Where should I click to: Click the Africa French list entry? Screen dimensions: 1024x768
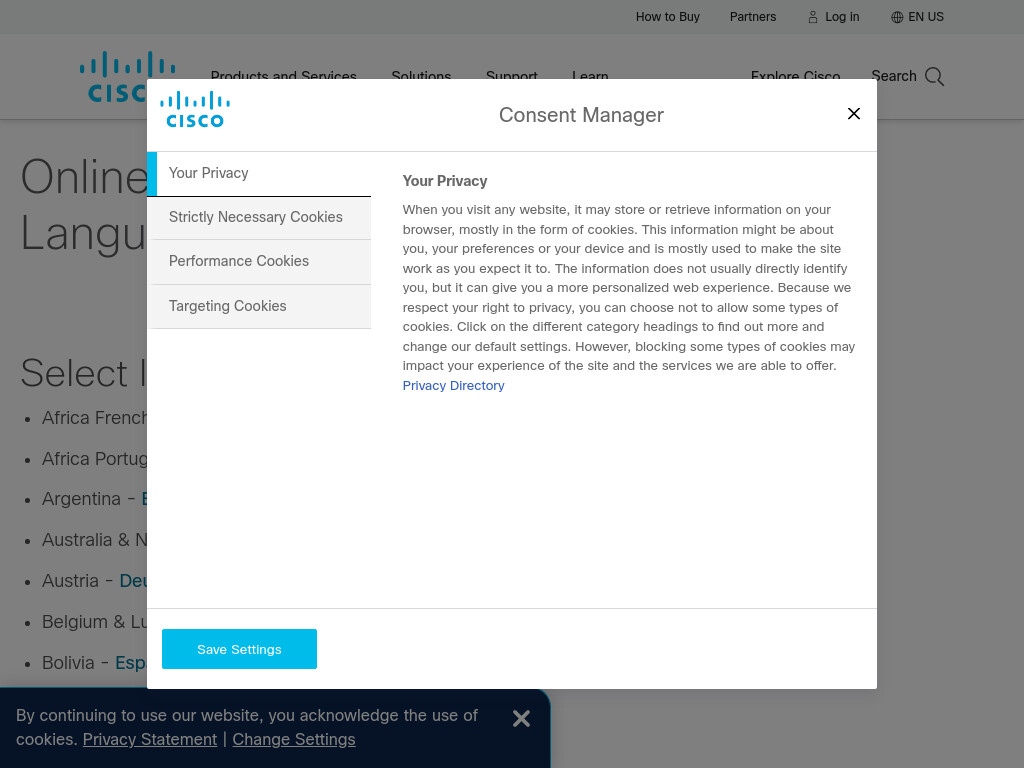[95, 418]
